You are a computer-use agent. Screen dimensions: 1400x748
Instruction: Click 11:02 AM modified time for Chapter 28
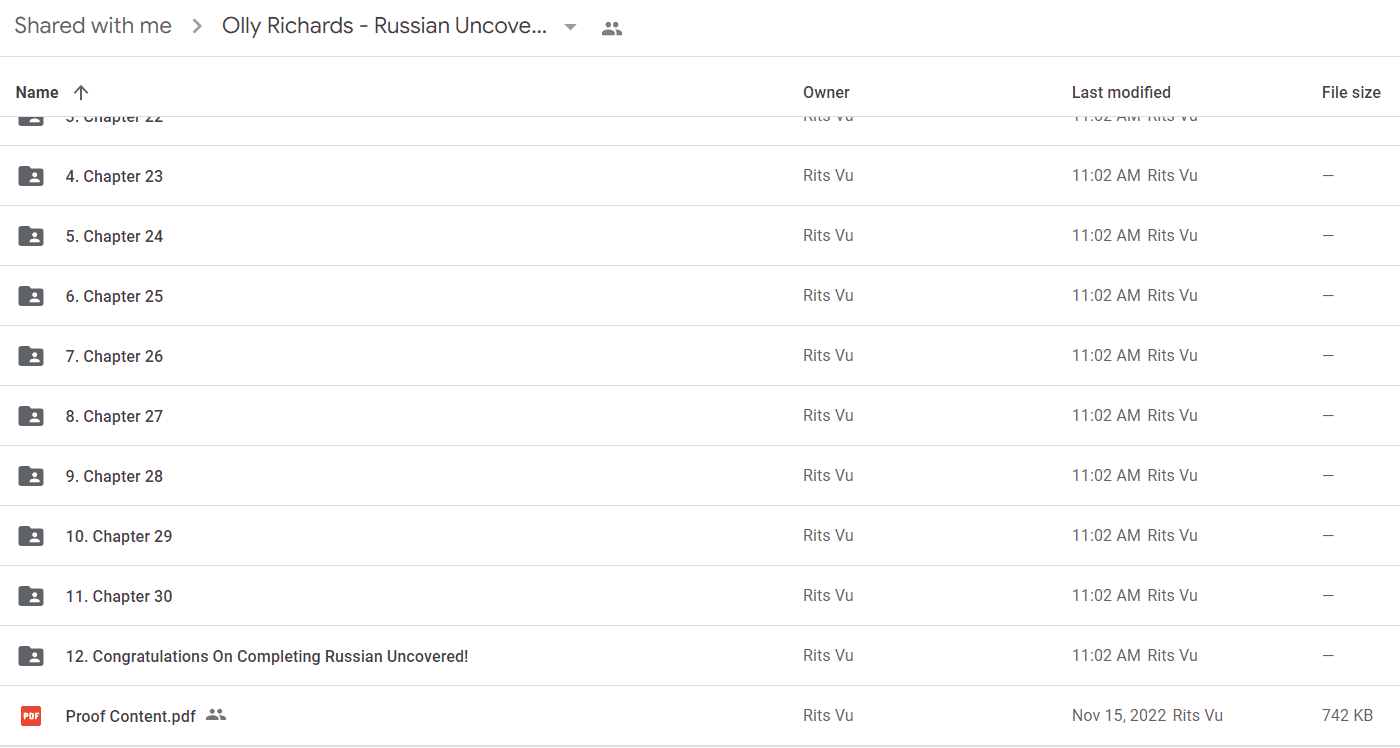tap(1106, 475)
